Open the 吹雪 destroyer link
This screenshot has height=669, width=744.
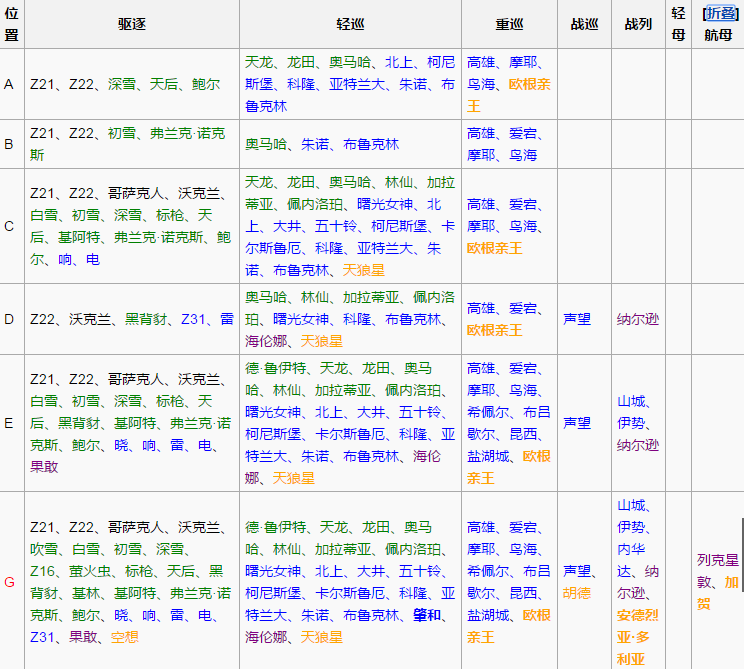[x=44, y=549]
